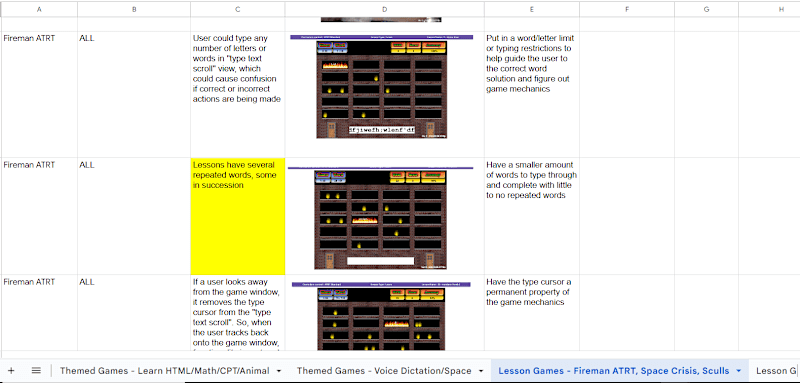
Task: Open dropdown arrow on Lesson Games Fireman ATRT tab
Action: click(738, 371)
